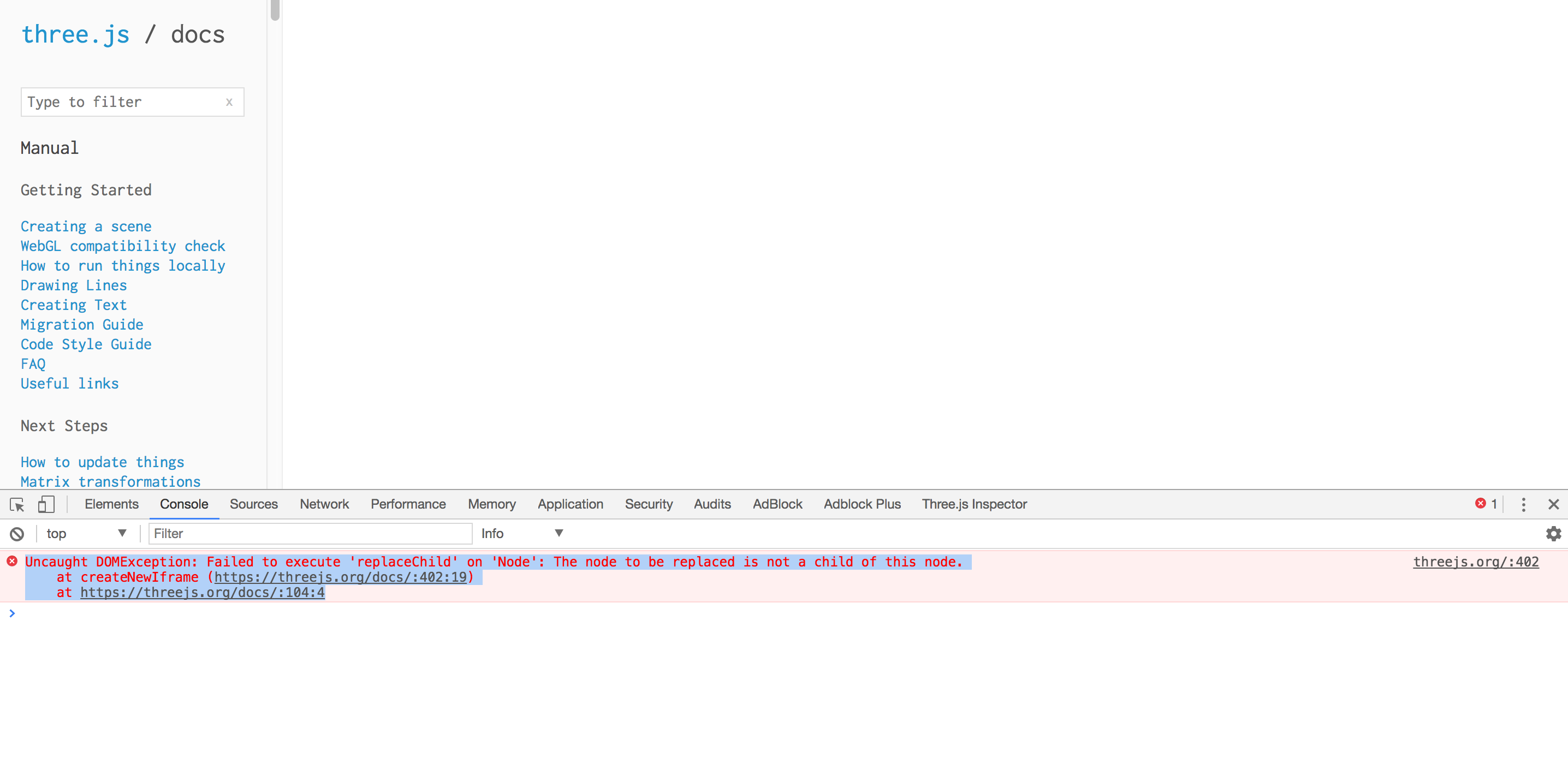Open the AdBlock tab
Viewport: 1568px width, 764px height.
point(777,504)
